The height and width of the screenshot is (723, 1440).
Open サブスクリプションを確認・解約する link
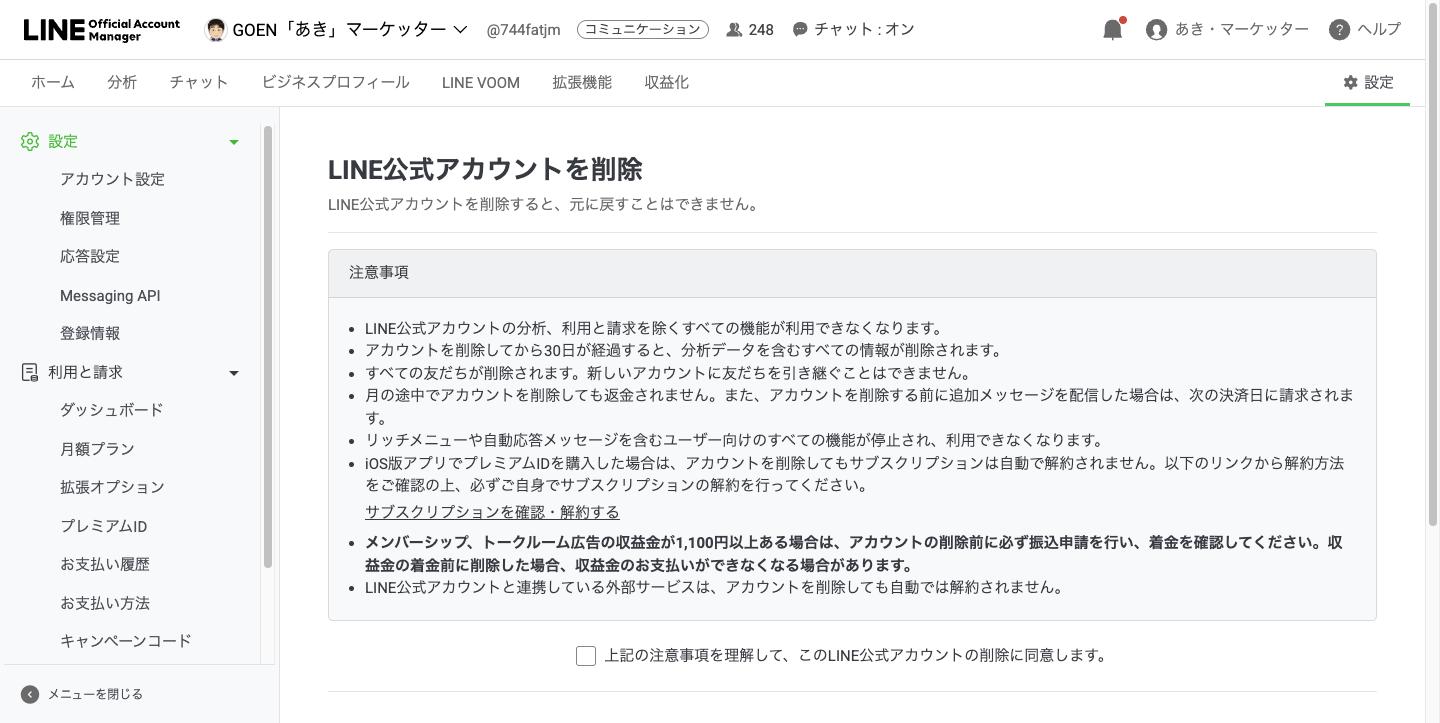click(x=492, y=512)
